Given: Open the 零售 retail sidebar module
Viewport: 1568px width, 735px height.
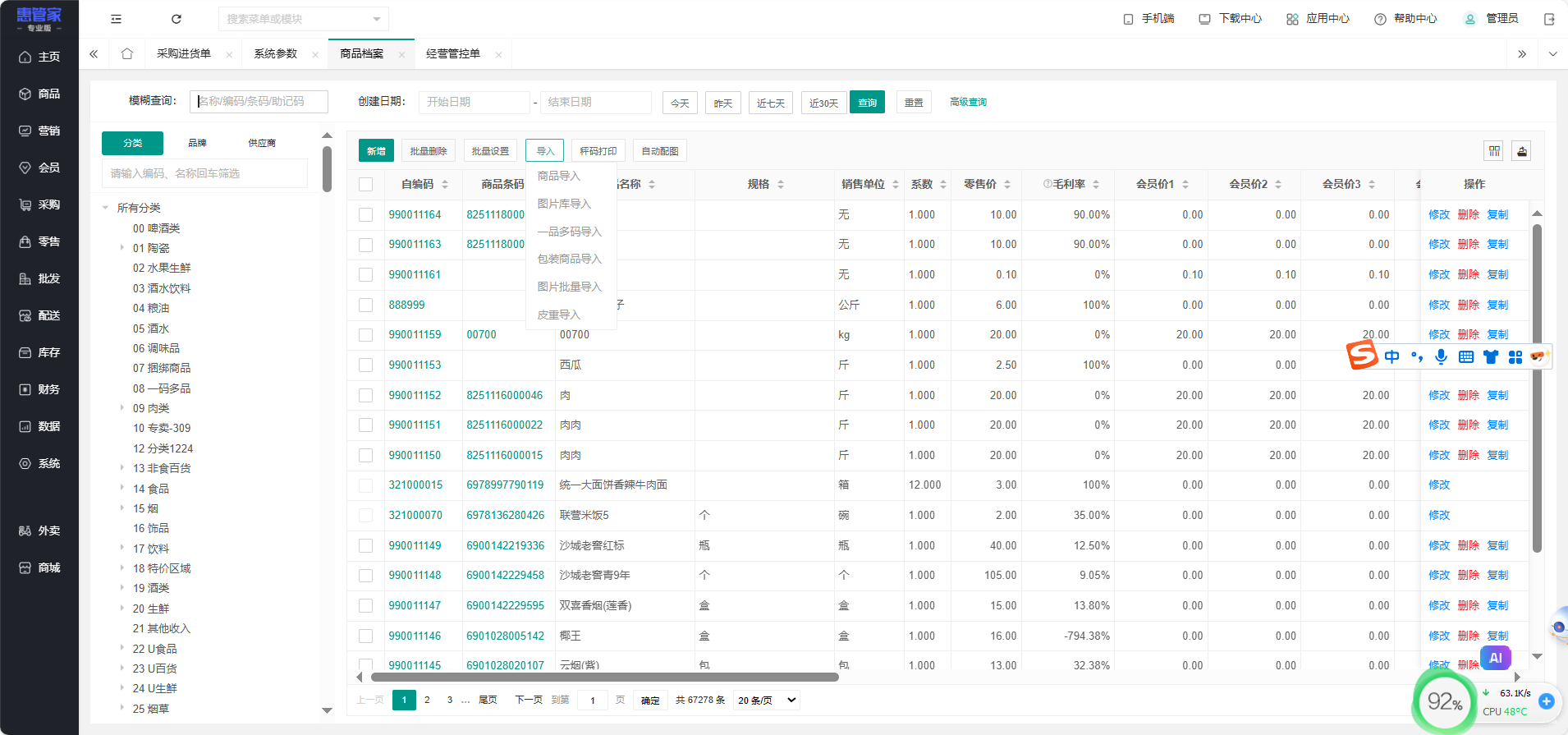Looking at the screenshot, I should point(39,241).
